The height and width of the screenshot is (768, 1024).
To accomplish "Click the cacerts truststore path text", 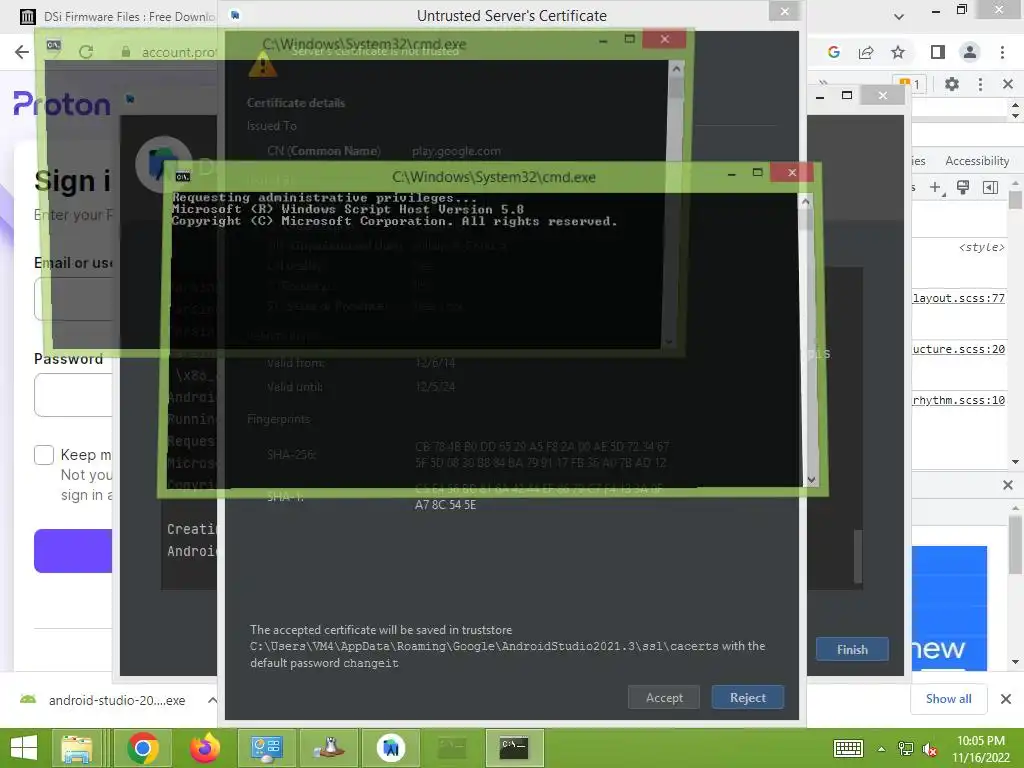I will pyautogui.click(x=484, y=646).
